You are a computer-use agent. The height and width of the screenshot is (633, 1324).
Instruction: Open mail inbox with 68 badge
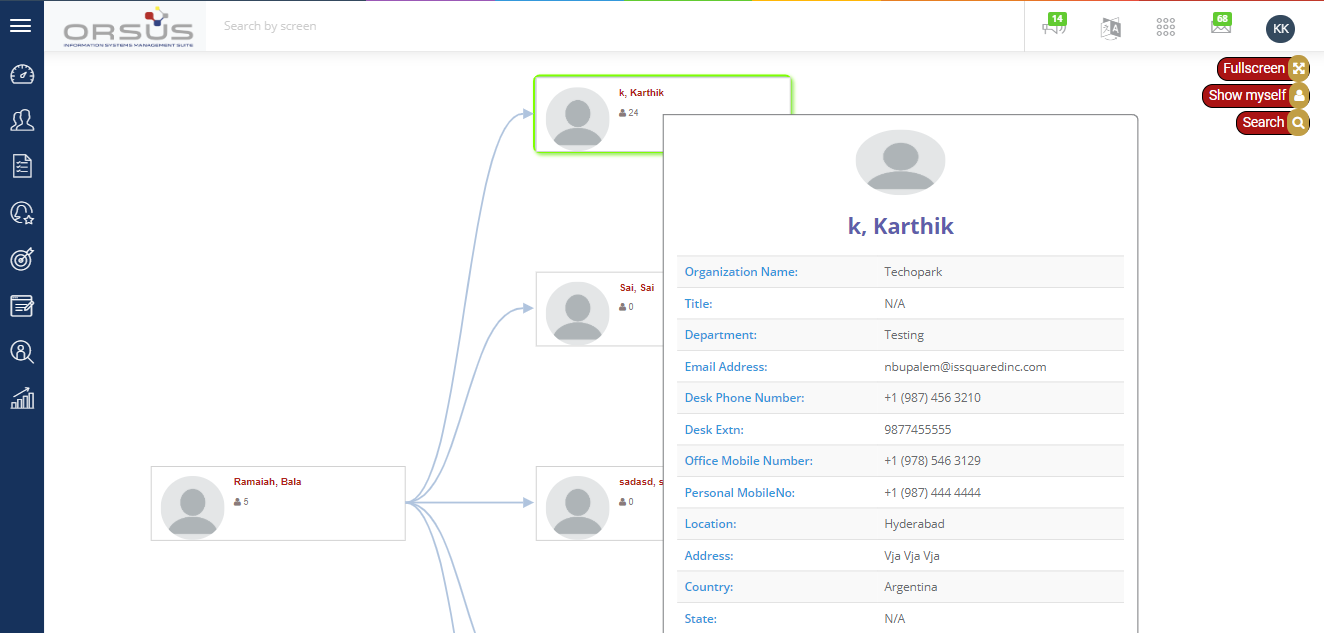coord(1220,27)
